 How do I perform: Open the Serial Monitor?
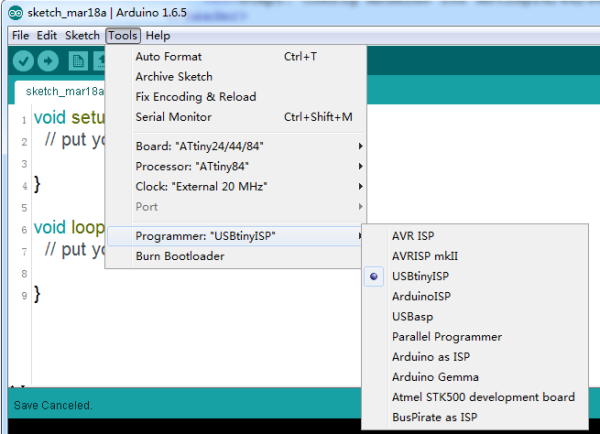[x=235, y=117]
